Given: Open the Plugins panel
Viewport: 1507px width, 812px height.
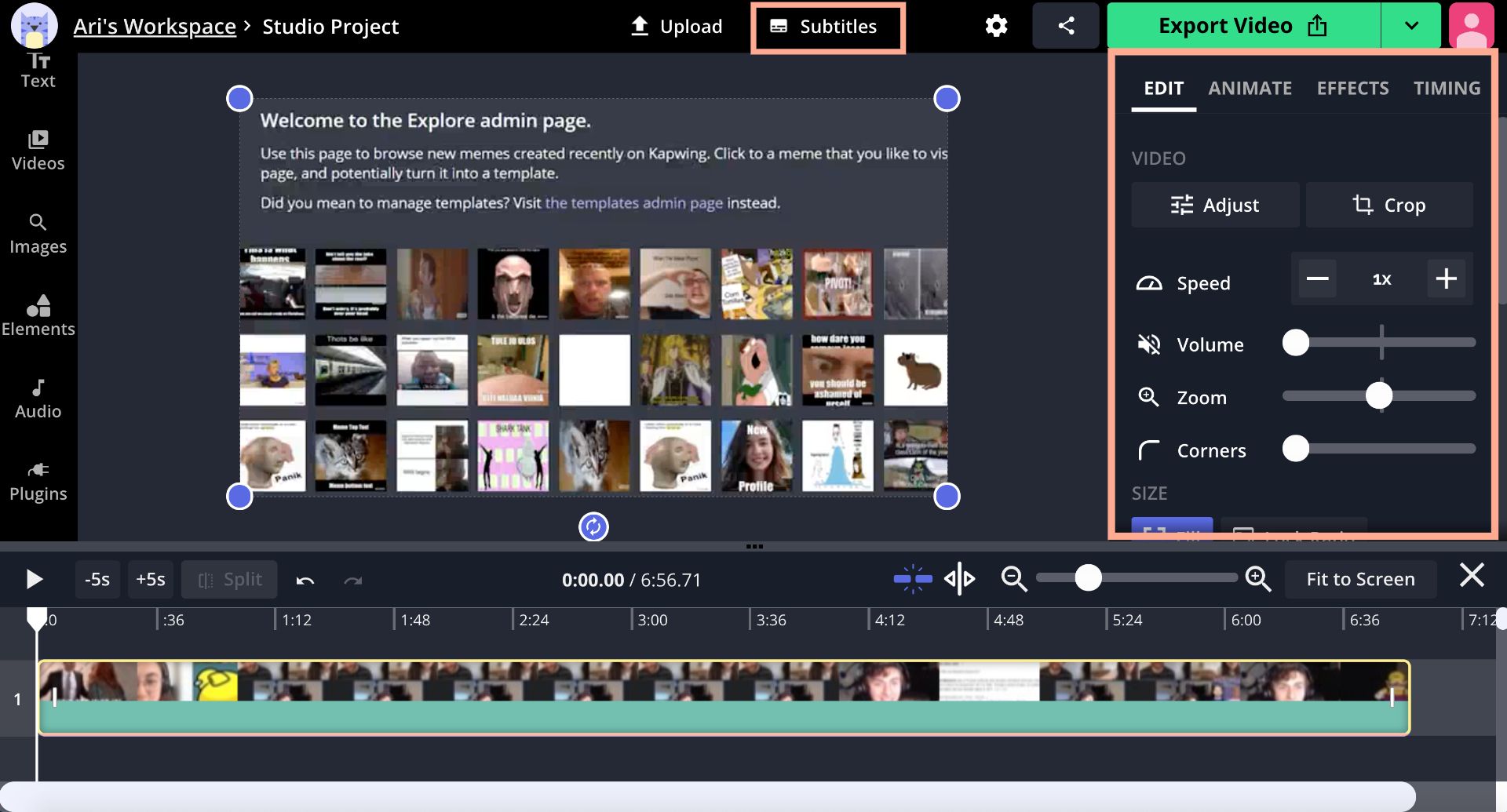Looking at the screenshot, I should [38, 481].
